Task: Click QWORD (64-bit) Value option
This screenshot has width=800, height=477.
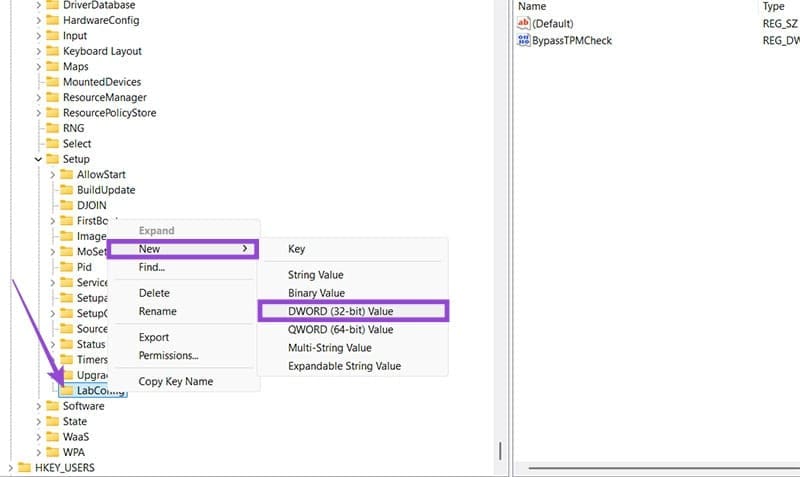Action: 340,329
